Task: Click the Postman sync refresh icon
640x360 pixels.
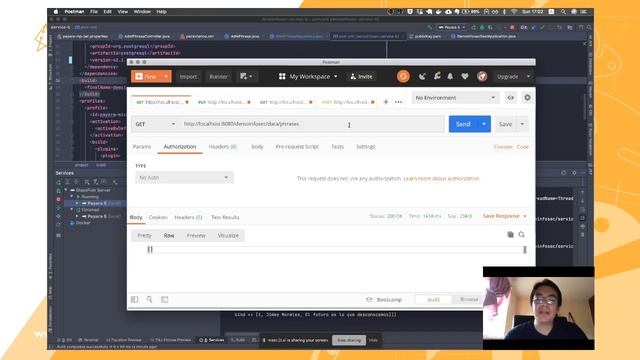Action: click(403, 76)
